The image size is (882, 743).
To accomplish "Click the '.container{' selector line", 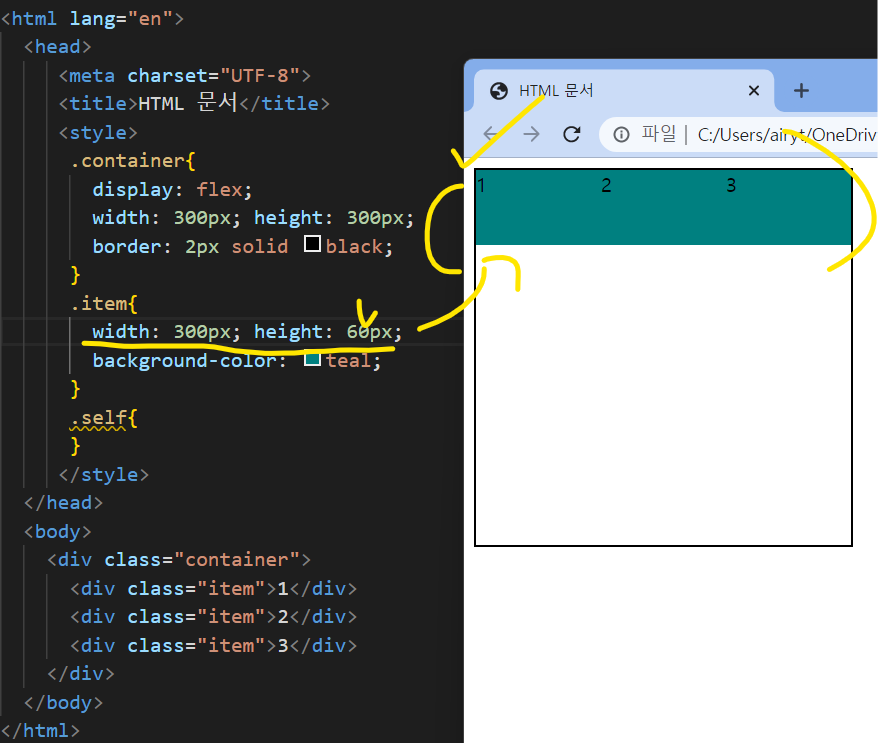I will point(133,161).
